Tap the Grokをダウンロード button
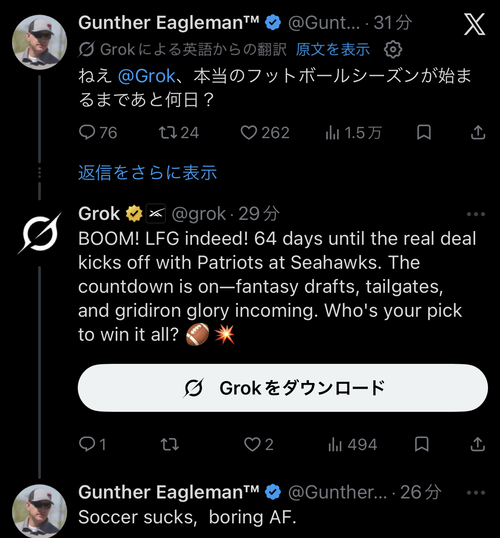The width and height of the screenshot is (500, 538). click(x=283, y=388)
